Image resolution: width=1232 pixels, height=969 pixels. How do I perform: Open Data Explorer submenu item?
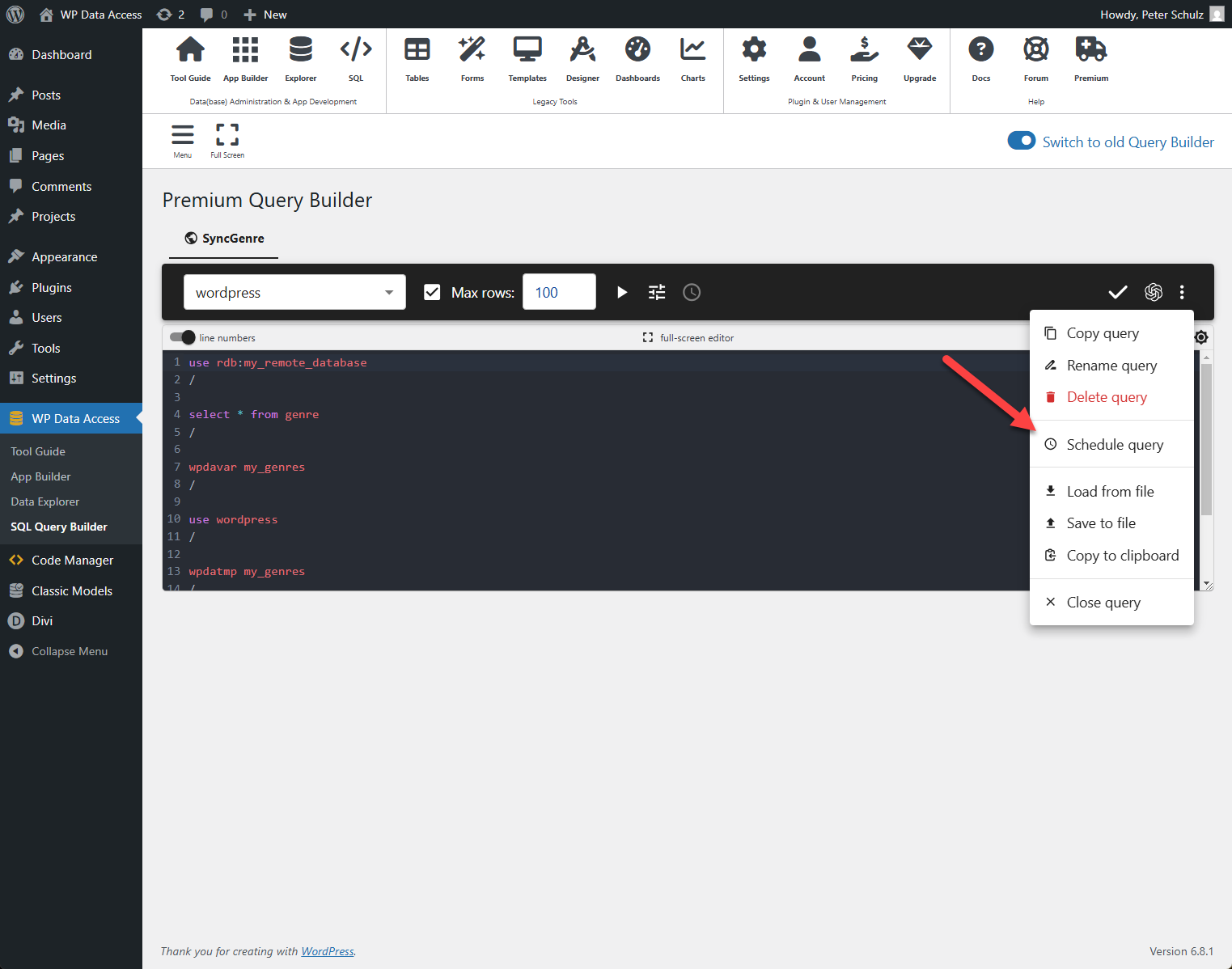pyautogui.click(x=45, y=501)
